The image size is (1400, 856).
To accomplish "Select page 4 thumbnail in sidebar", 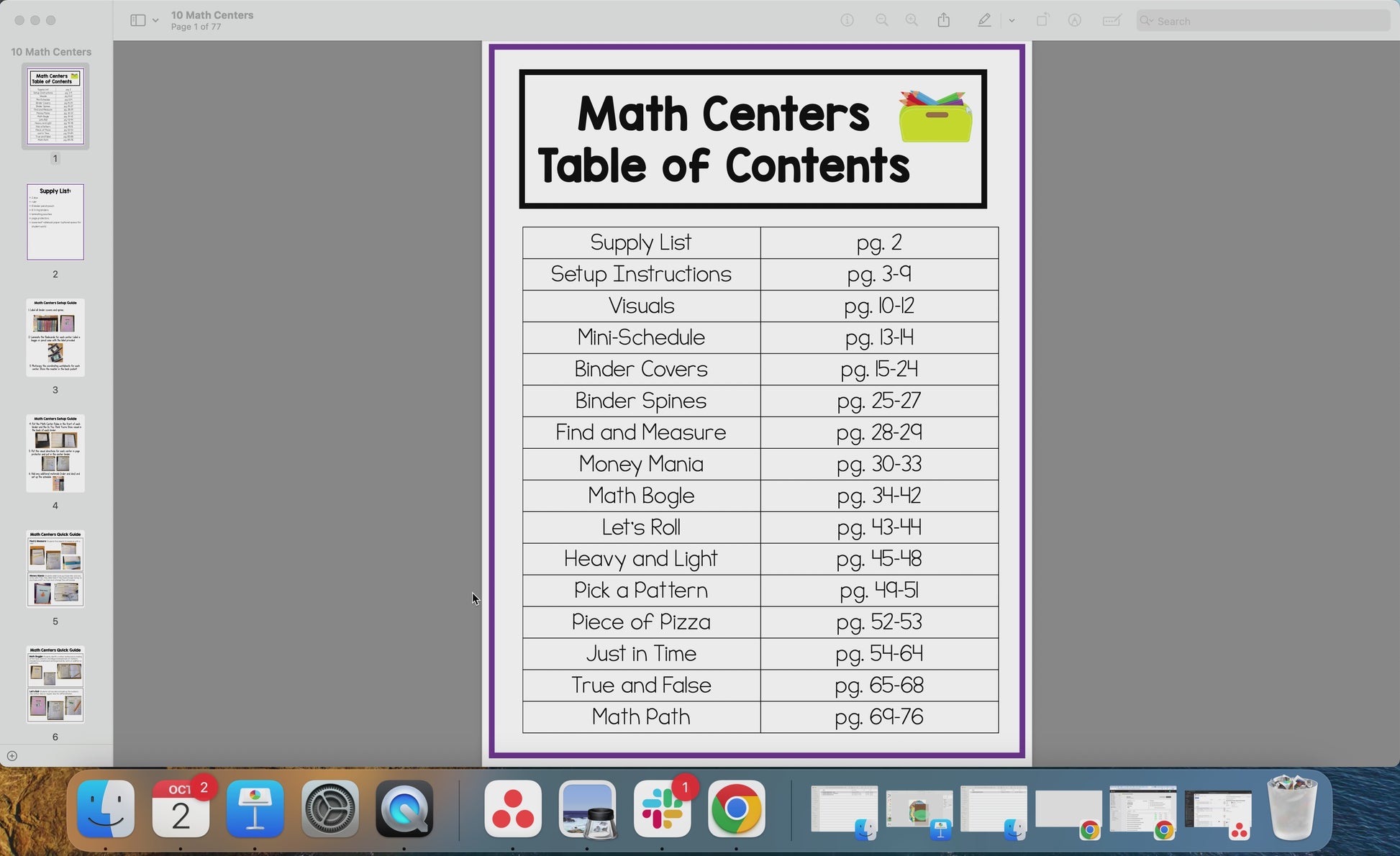I will tap(55, 453).
